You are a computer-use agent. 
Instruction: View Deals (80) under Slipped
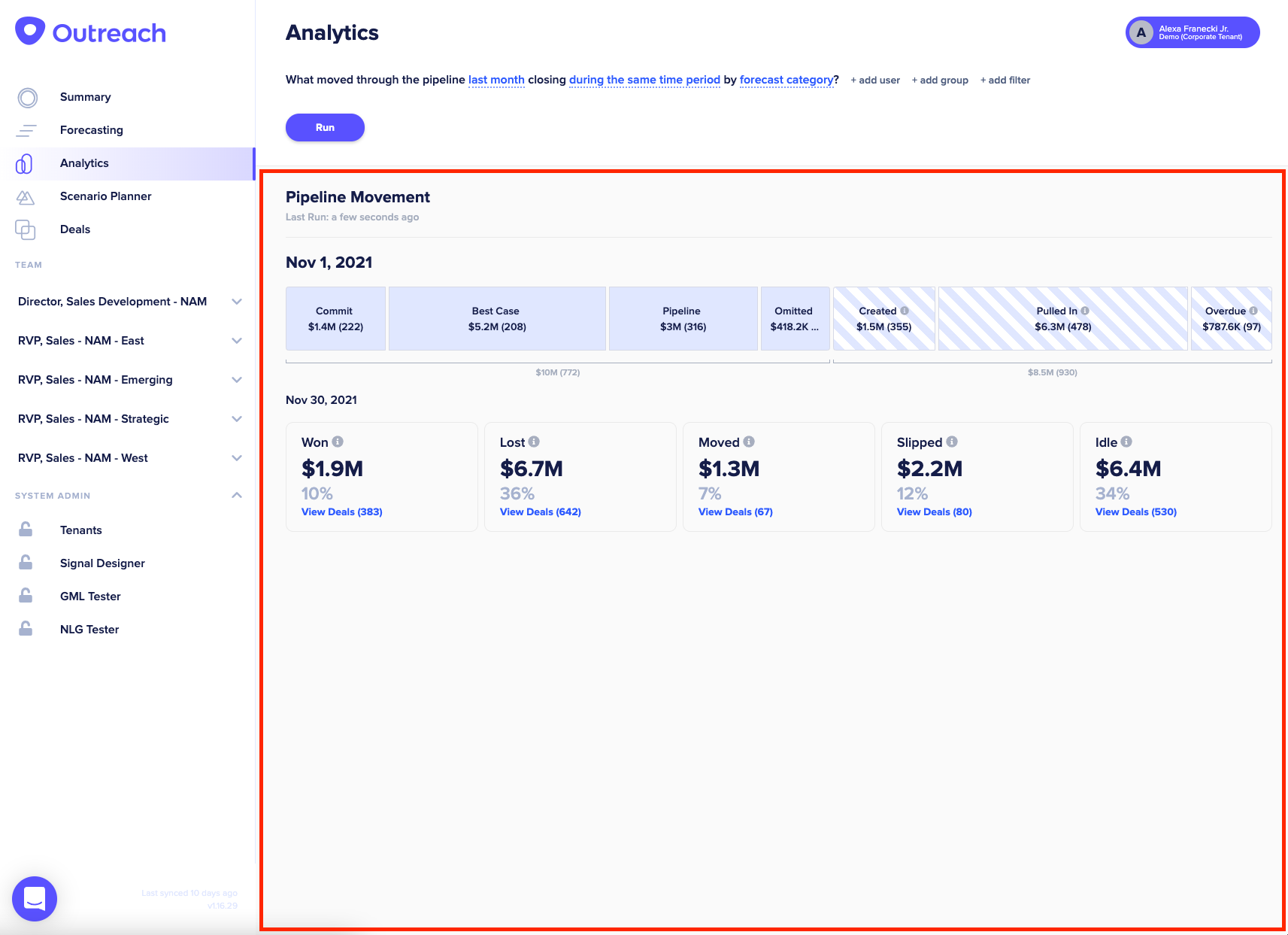(935, 512)
